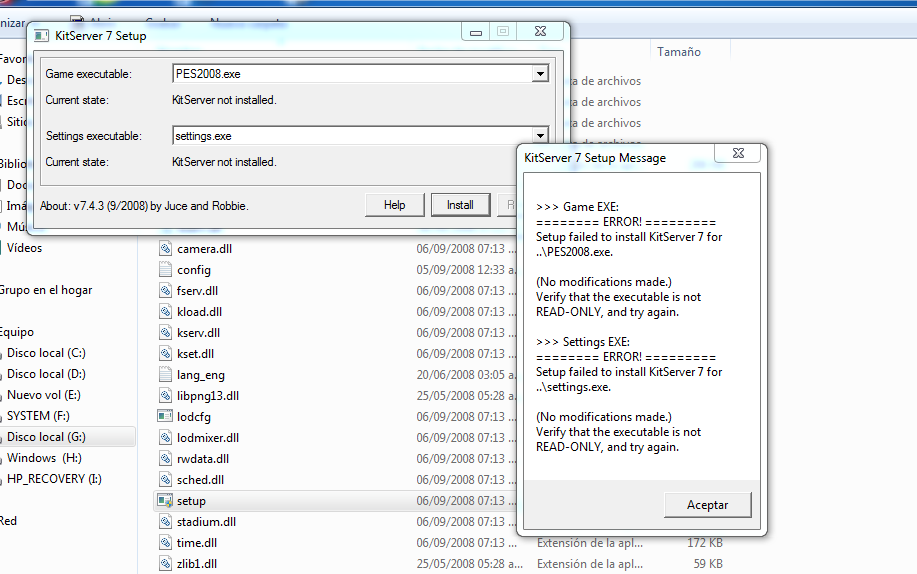Select the setup file name
Image resolution: width=917 pixels, height=574 pixels.
pyautogui.click(x=191, y=501)
